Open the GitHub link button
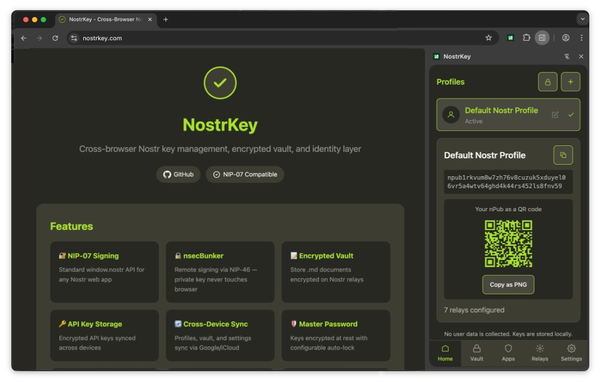This screenshot has width=600, height=382. coord(178,175)
